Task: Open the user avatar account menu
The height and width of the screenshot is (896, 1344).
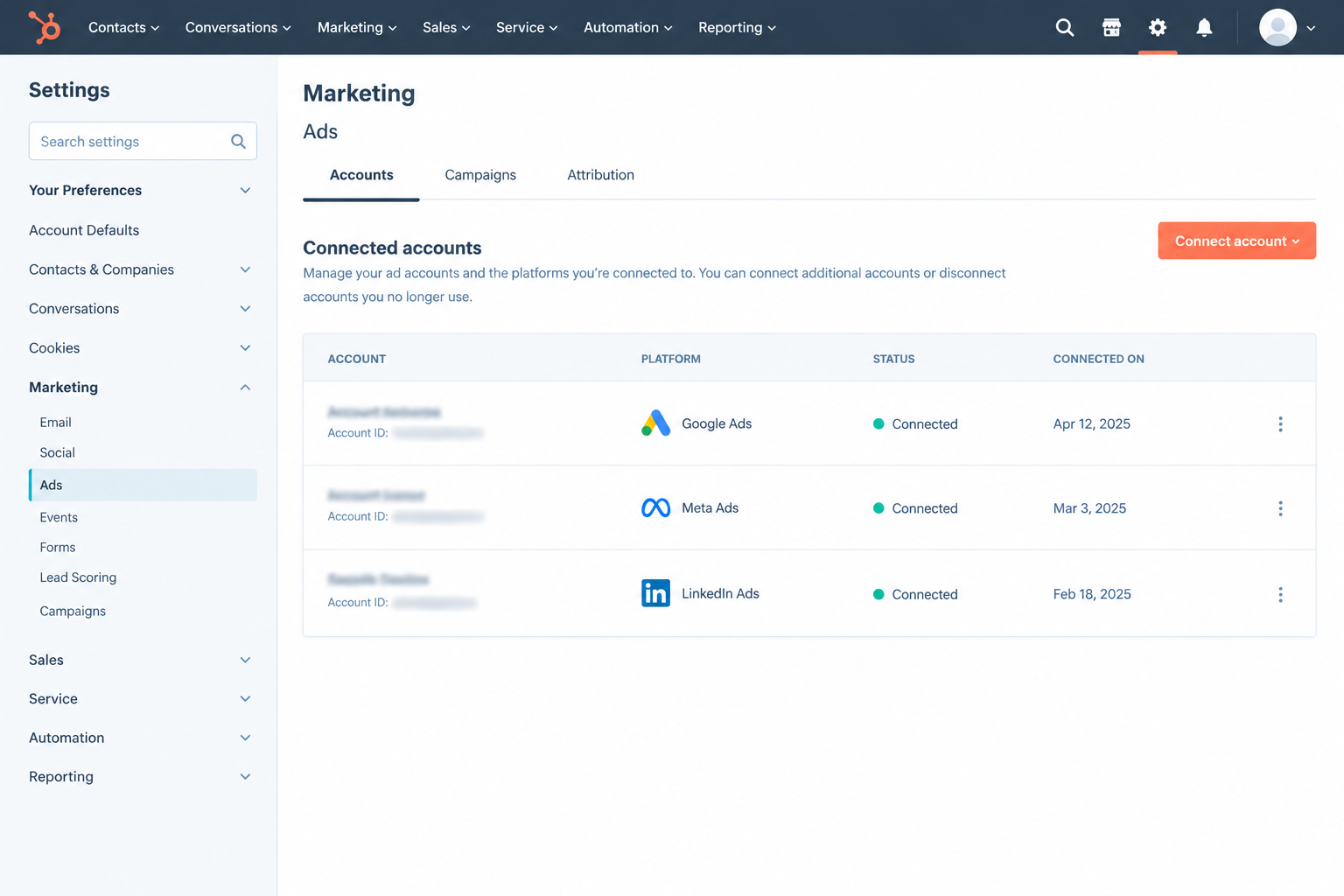Action: pos(1287,27)
